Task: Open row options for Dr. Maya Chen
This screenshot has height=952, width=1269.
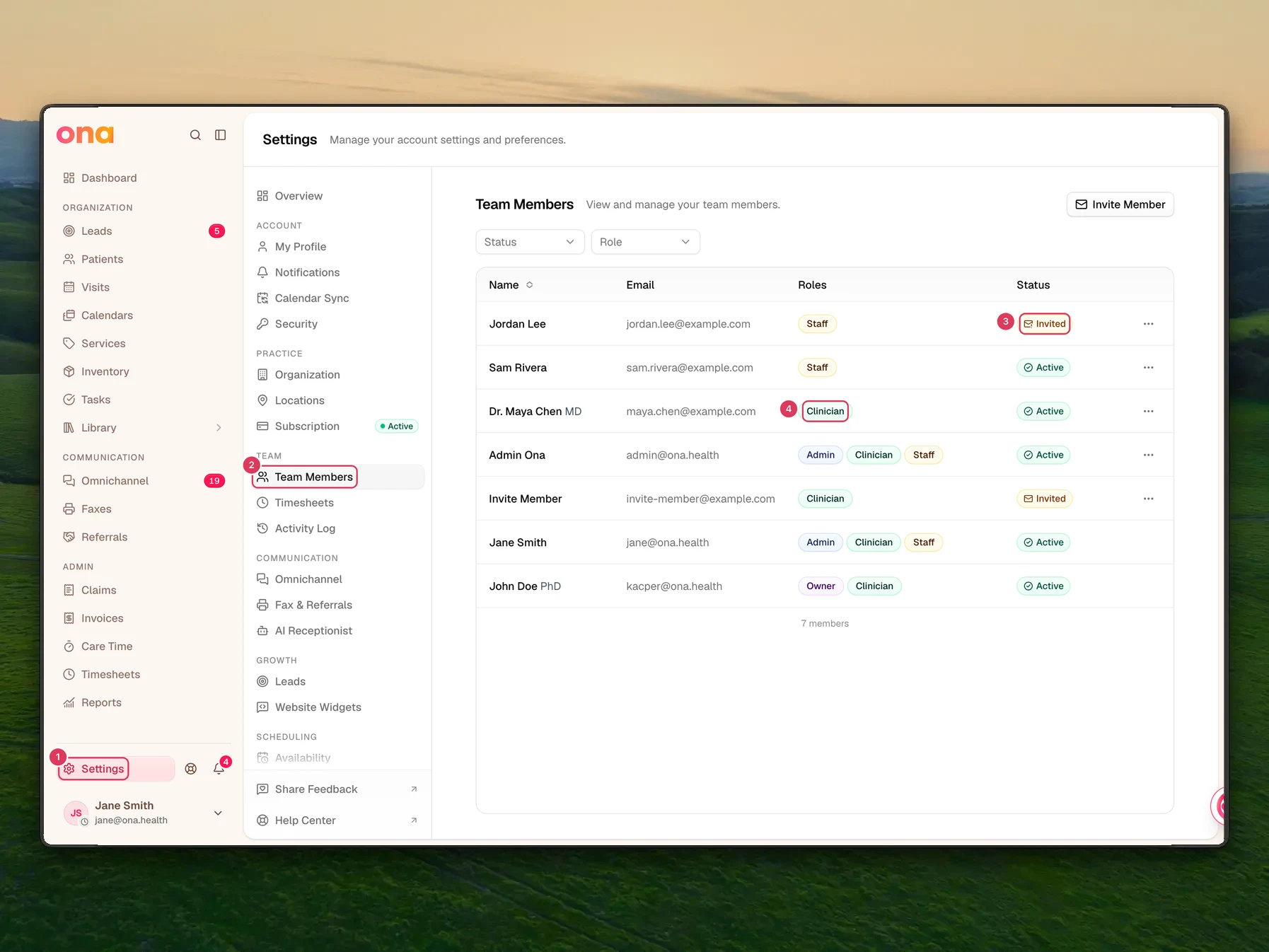Action: click(1148, 412)
